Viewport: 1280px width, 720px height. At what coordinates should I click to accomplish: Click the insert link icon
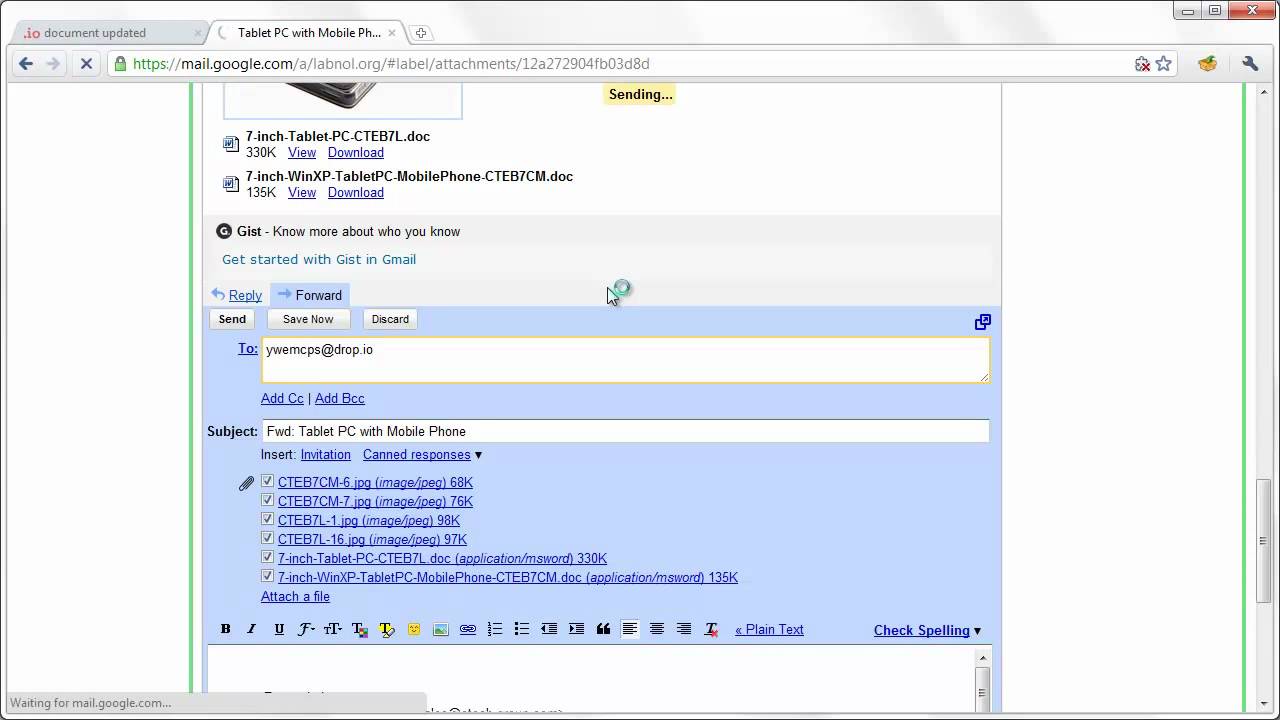(468, 629)
